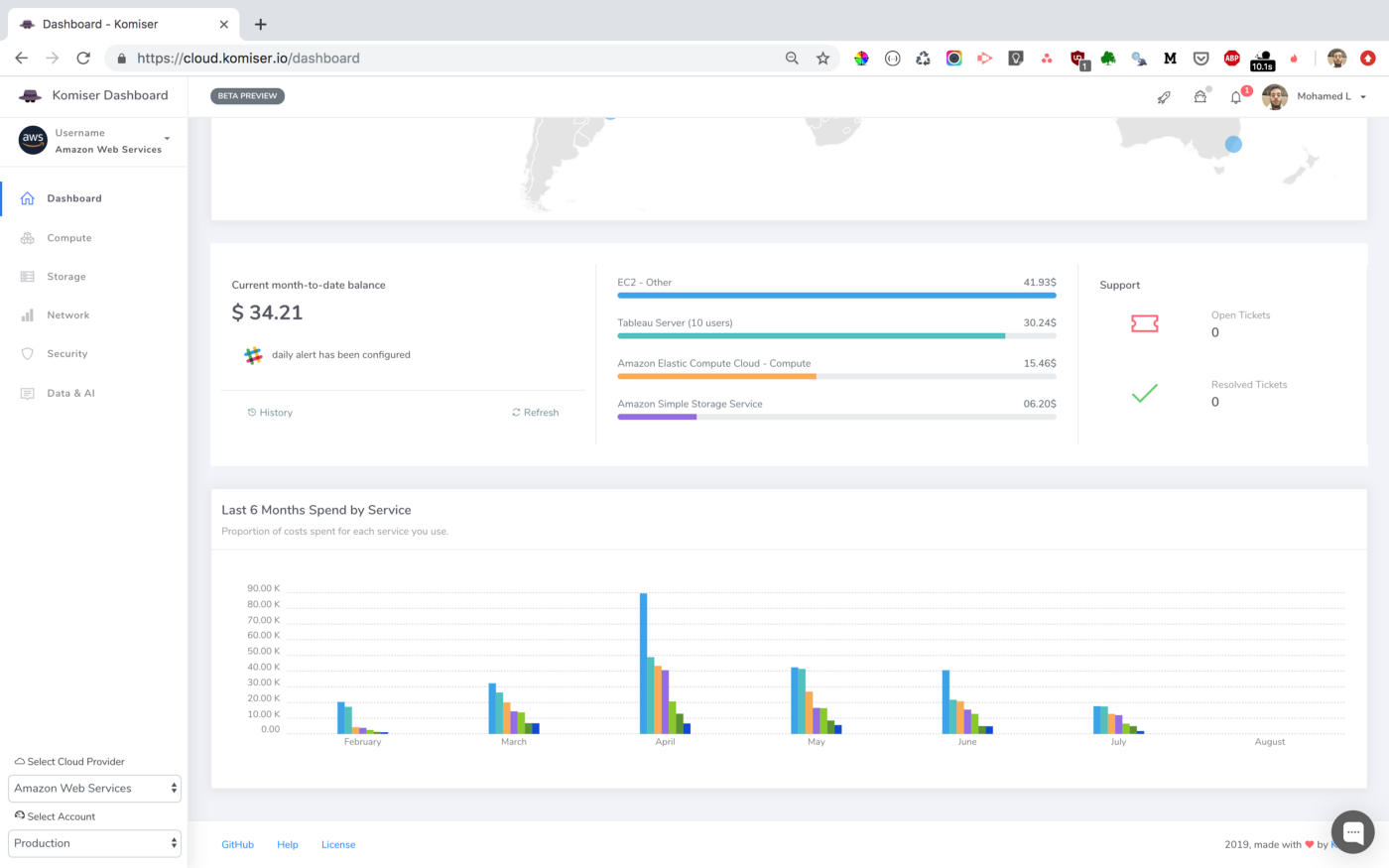The height and width of the screenshot is (868, 1389).
Task: View balance History
Action: (x=270, y=413)
